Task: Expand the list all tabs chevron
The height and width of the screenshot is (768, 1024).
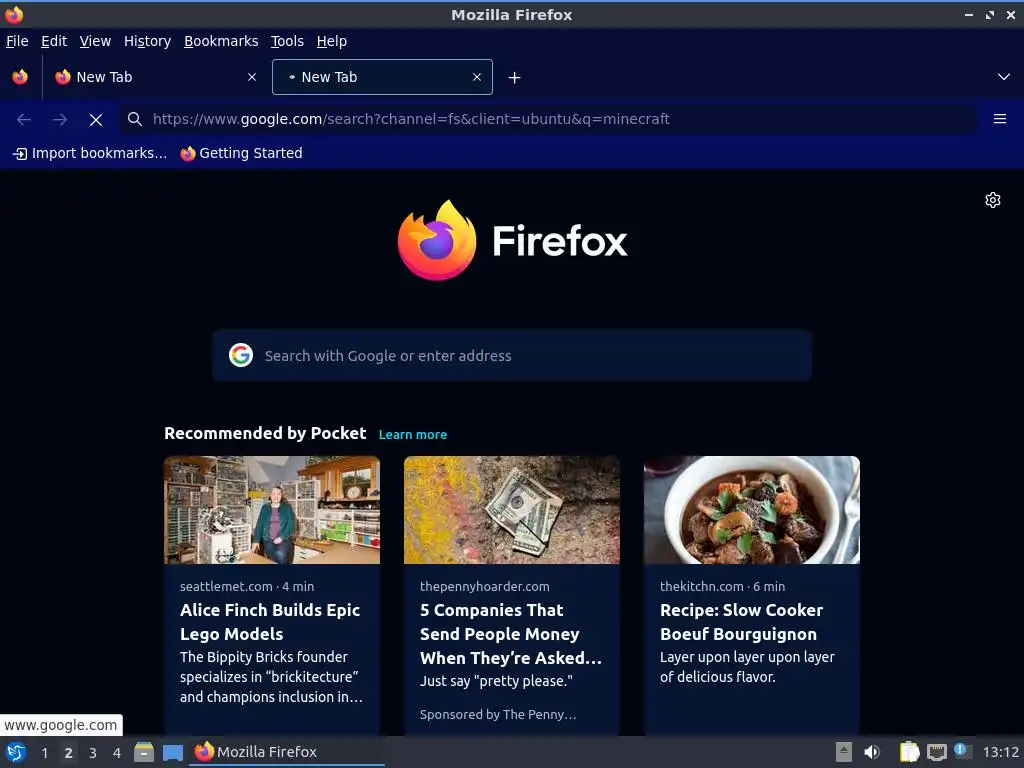Action: click(1004, 77)
